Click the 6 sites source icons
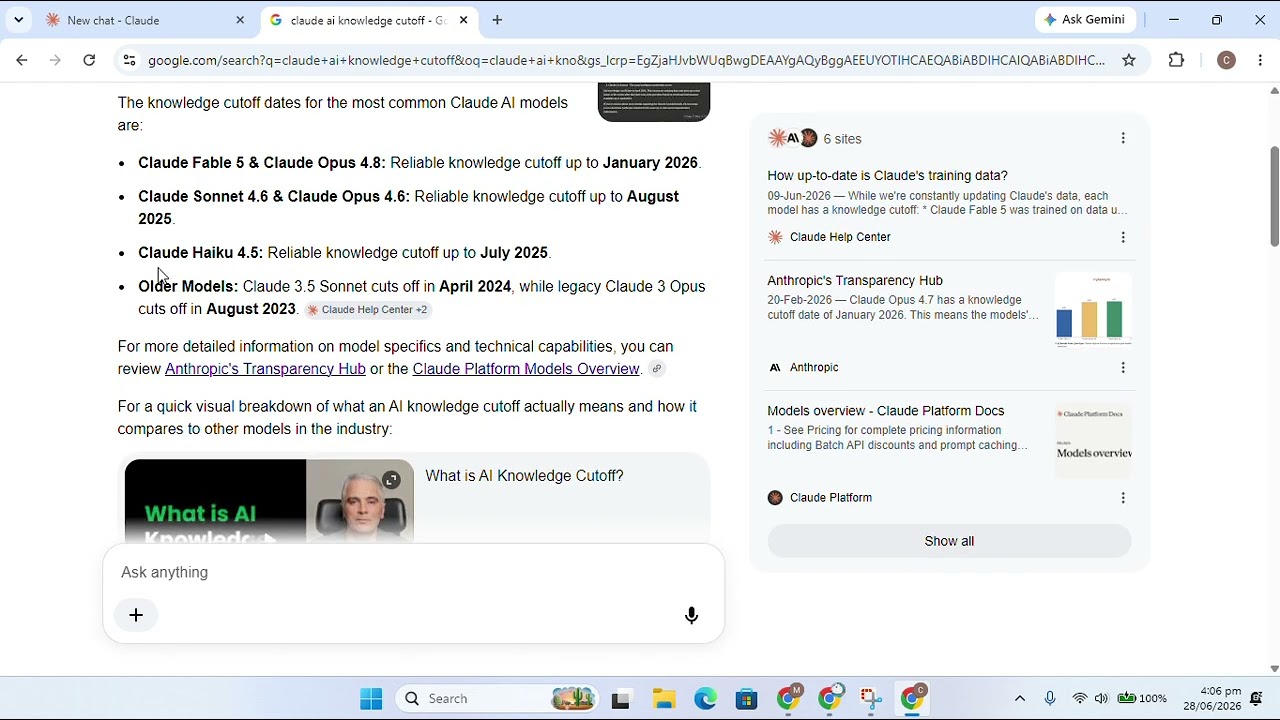 [793, 138]
